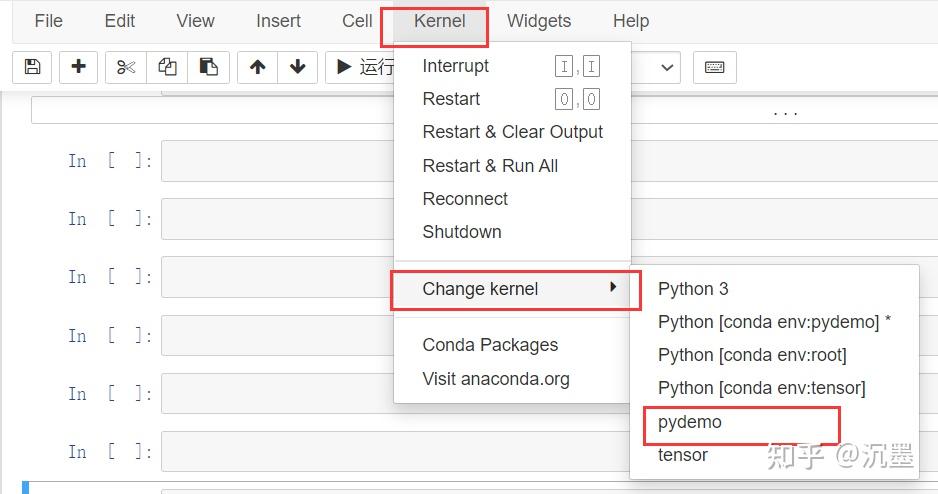The height and width of the screenshot is (494, 938).
Task: Open the Kernel menu
Action: pyautogui.click(x=439, y=21)
